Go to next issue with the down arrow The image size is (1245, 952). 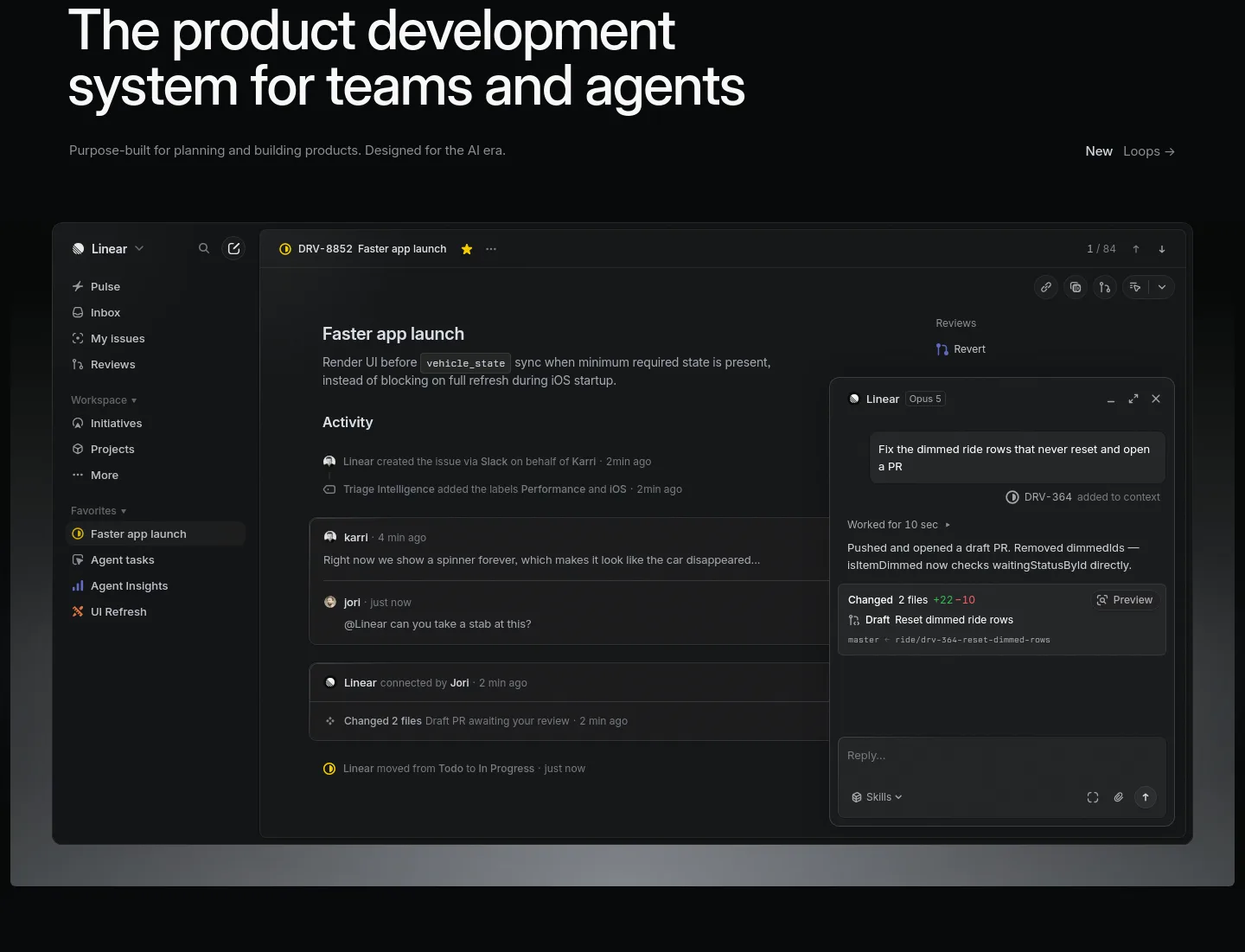pyautogui.click(x=1162, y=249)
